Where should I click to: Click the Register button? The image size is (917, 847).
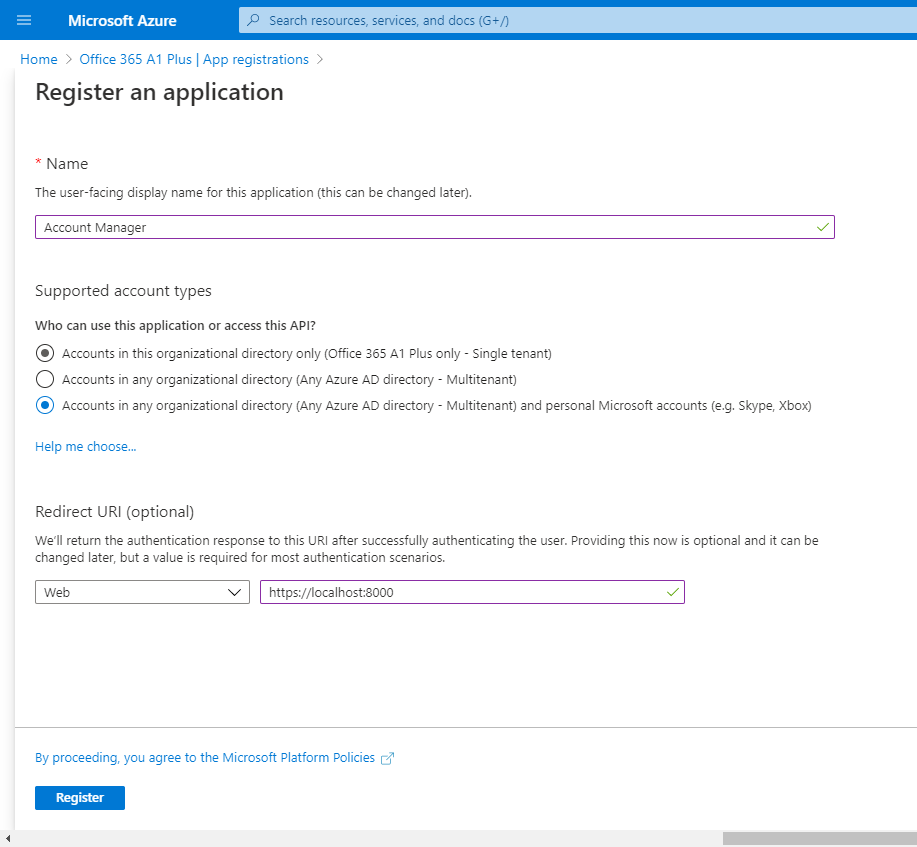click(80, 798)
